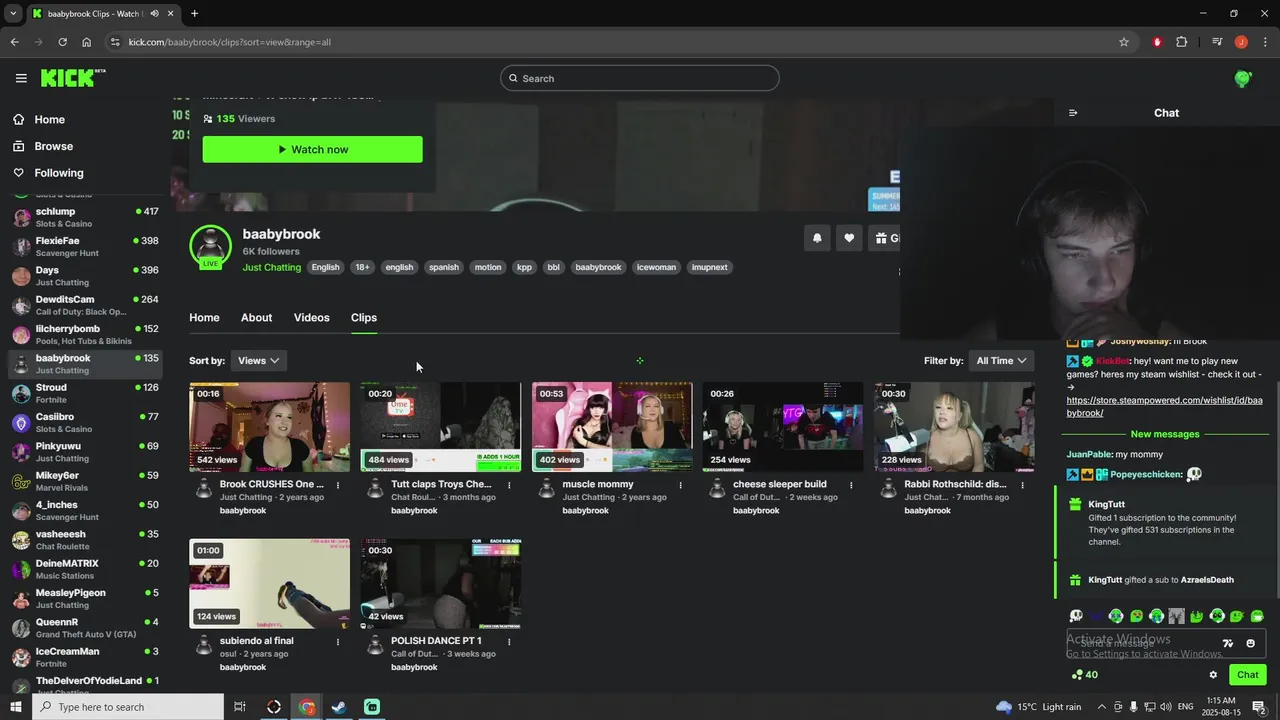Switch to the Home channel tab
Image resolution: width=1280 pixels, height=720 pixels.
click(x=204, y=317)
